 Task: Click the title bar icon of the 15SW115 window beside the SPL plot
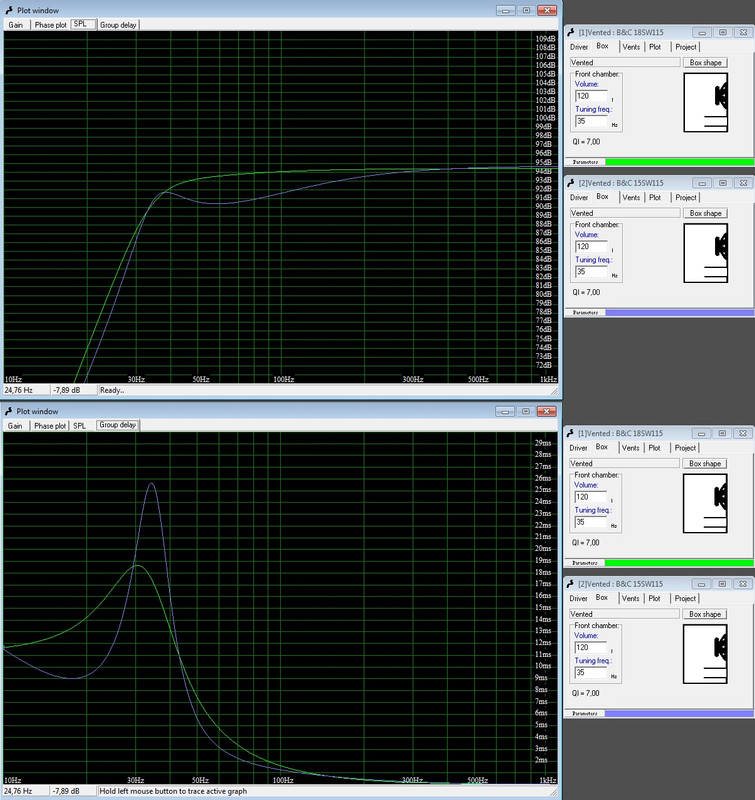tap(571, 183)
